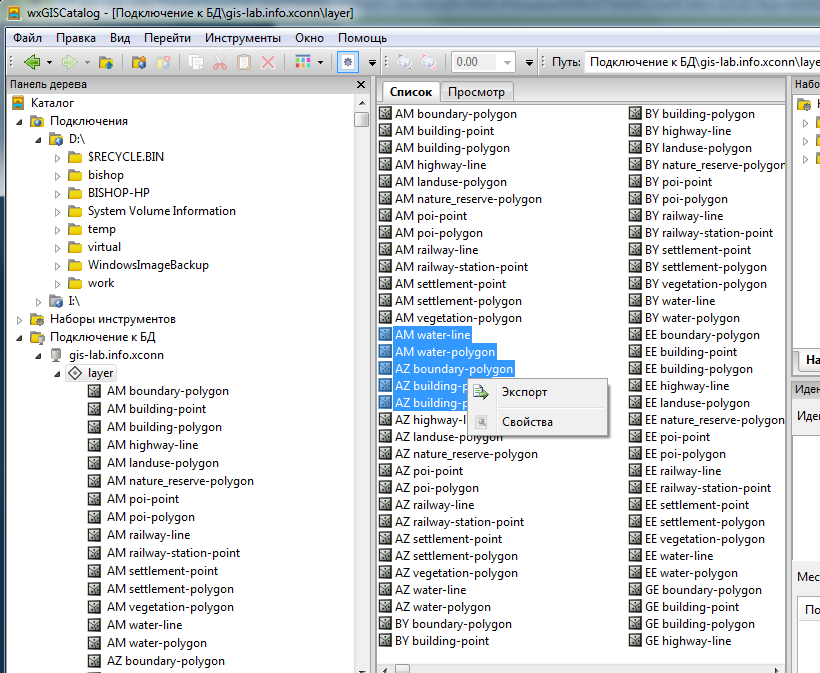
Task: Open toolbar options after the scale box
Action: click(529, 63)
